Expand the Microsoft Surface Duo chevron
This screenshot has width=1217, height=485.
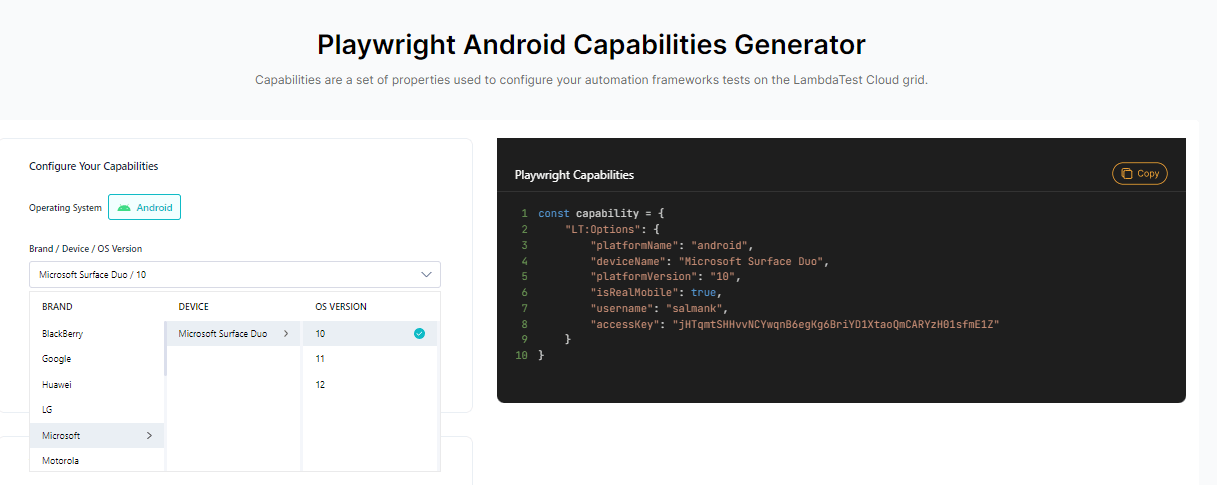286,333
